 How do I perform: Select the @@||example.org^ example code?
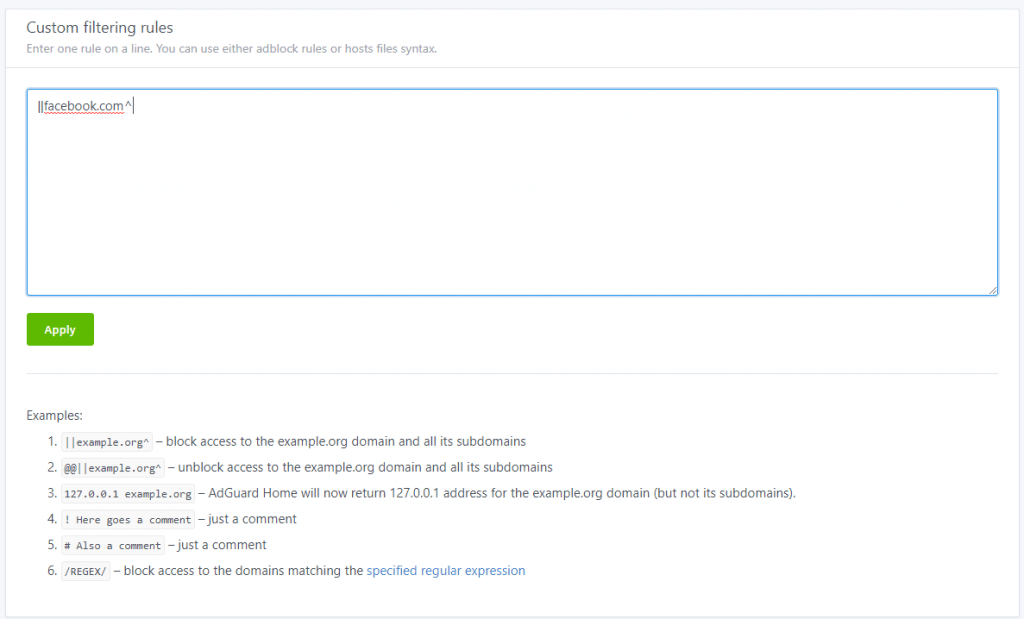click(112, 468)
